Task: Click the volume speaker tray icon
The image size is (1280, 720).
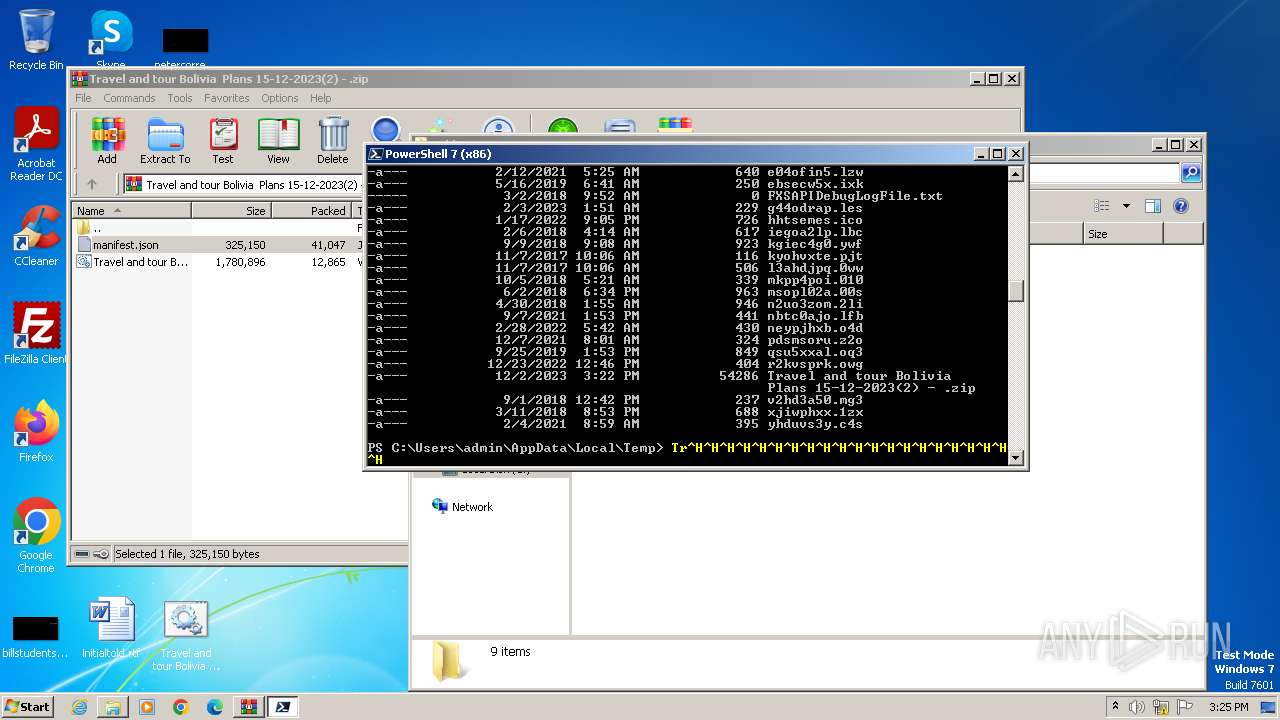Action: coord(1137,707)
